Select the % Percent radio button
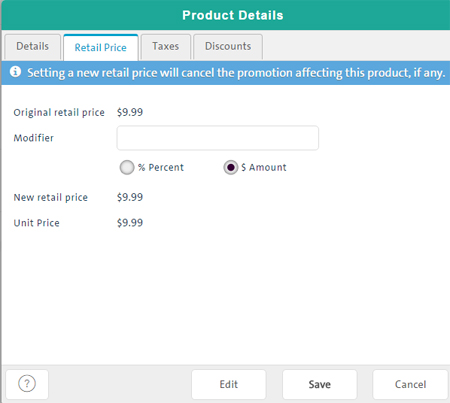 pos(127,167)
